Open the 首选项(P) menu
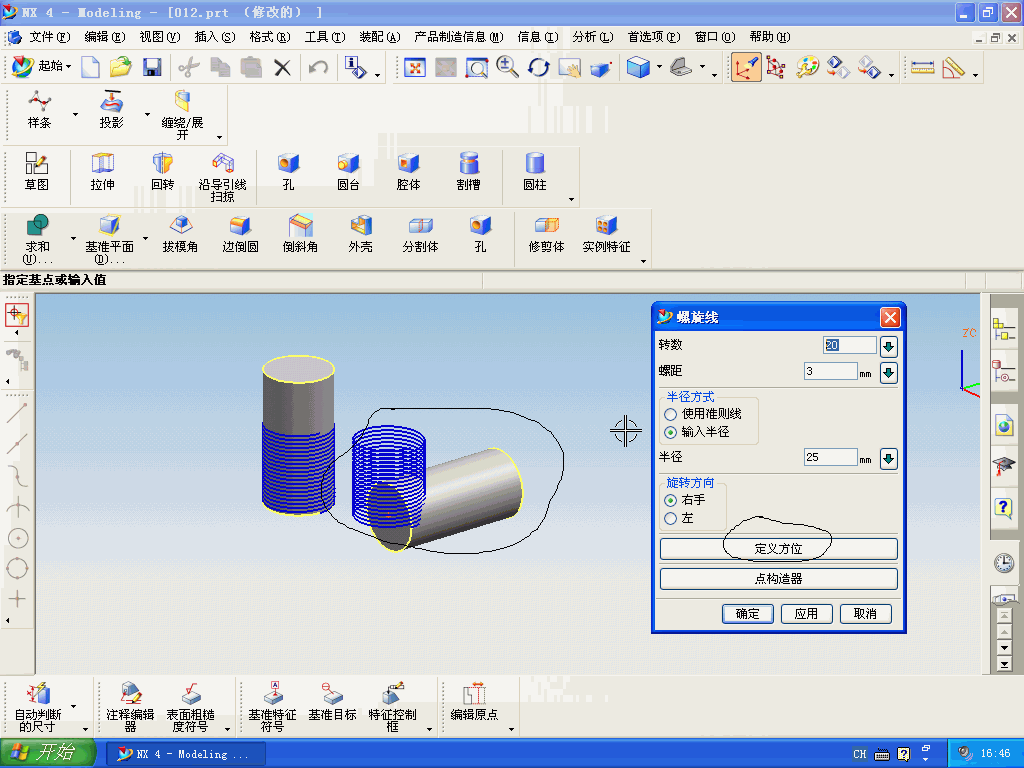Image resolution: width=1024 pixels, height=768 pixels. pyautogui.click(x=654, y=37)
